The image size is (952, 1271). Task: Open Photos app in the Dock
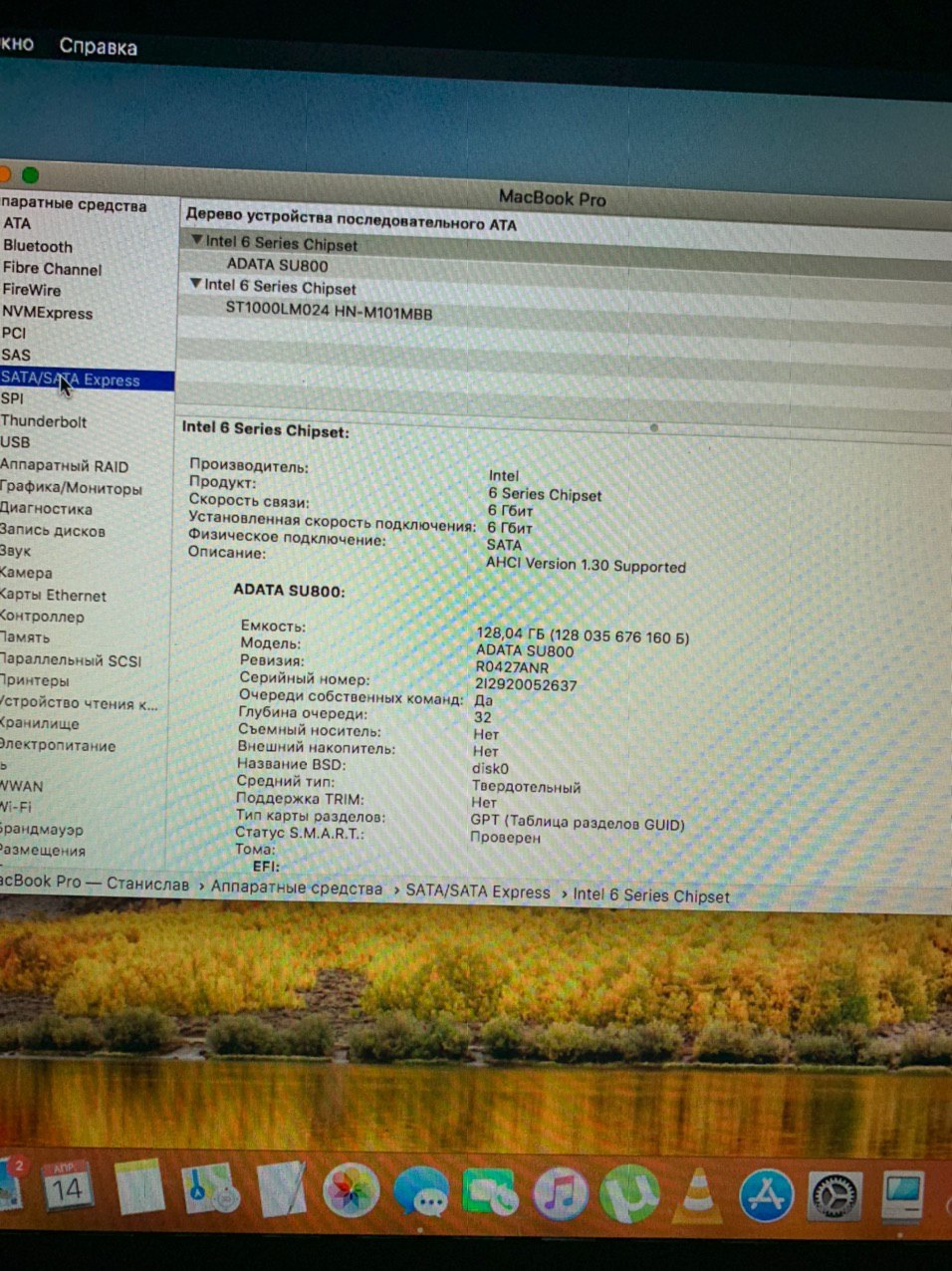pyautogui.click(x=350, y=1190)
